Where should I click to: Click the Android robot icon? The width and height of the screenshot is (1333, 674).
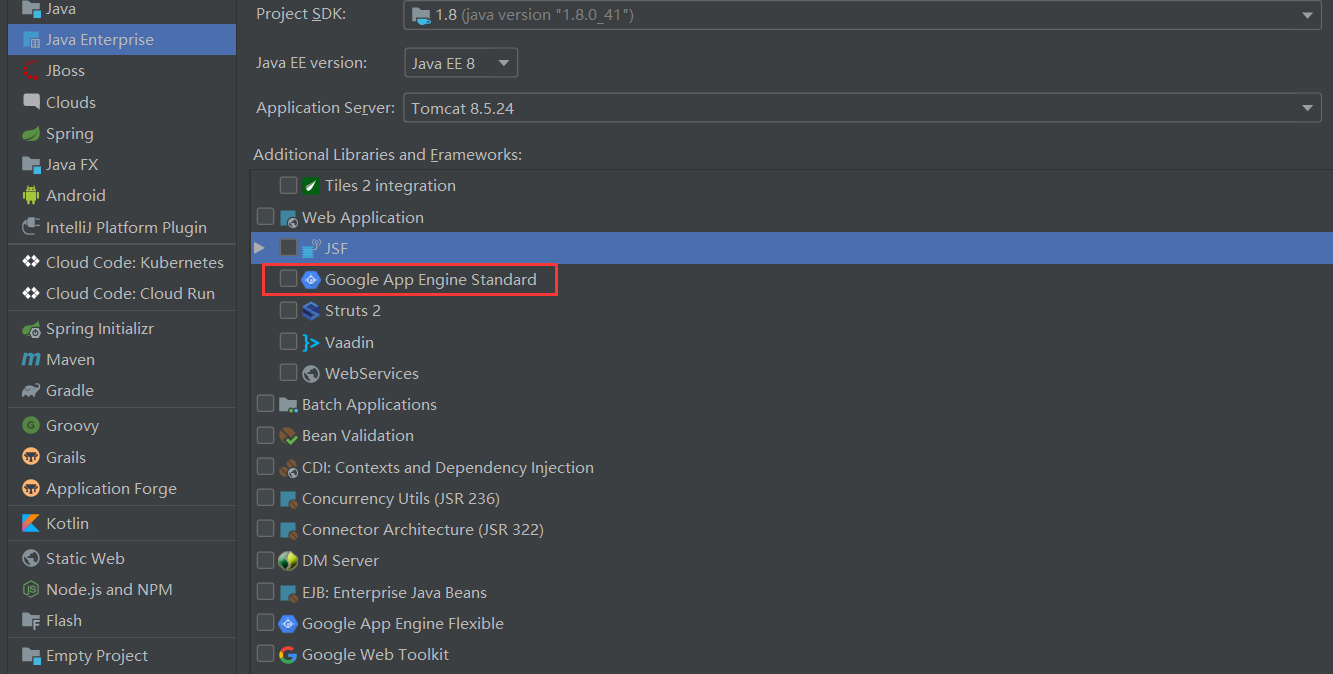[x=31, y=196]
